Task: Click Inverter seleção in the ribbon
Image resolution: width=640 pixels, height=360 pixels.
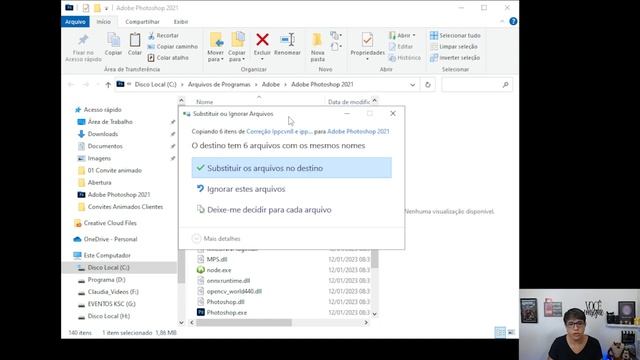Action: click(x=455, y=58)
